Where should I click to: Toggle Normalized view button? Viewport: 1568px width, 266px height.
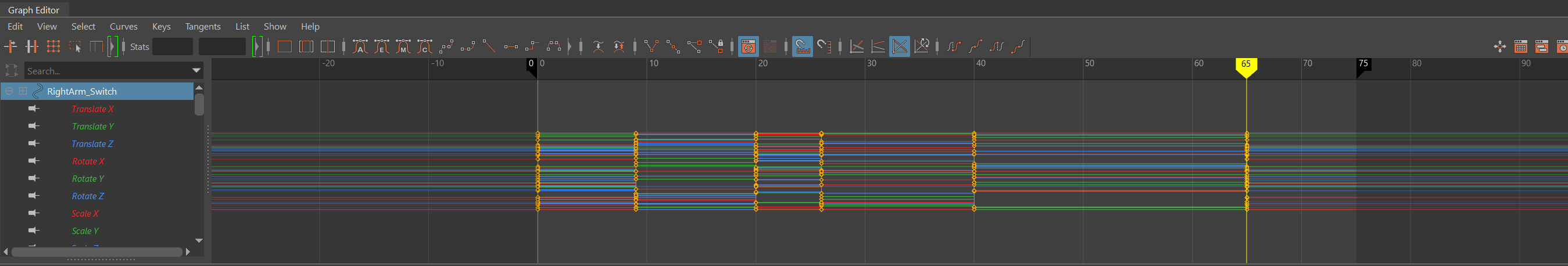pos(900,46)
